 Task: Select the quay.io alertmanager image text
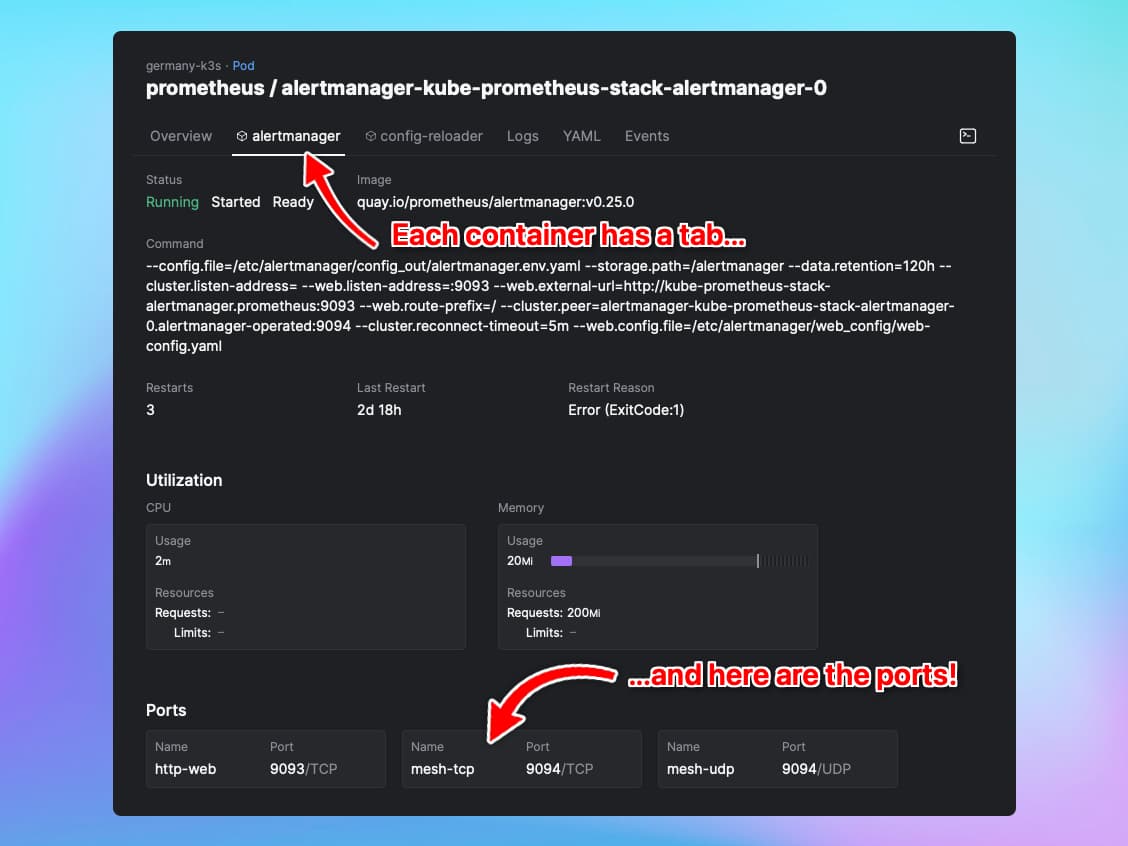tap(496, 202)
